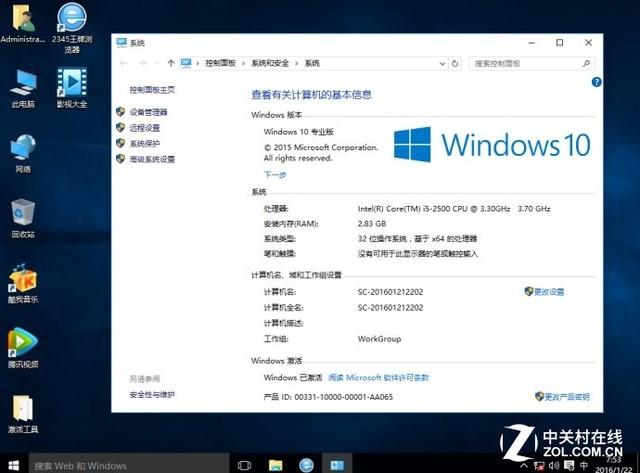The image size is (640, 473).
Task: Show hidden tray icons chevron
Action: pyautogui.click(x=524, y=466)
